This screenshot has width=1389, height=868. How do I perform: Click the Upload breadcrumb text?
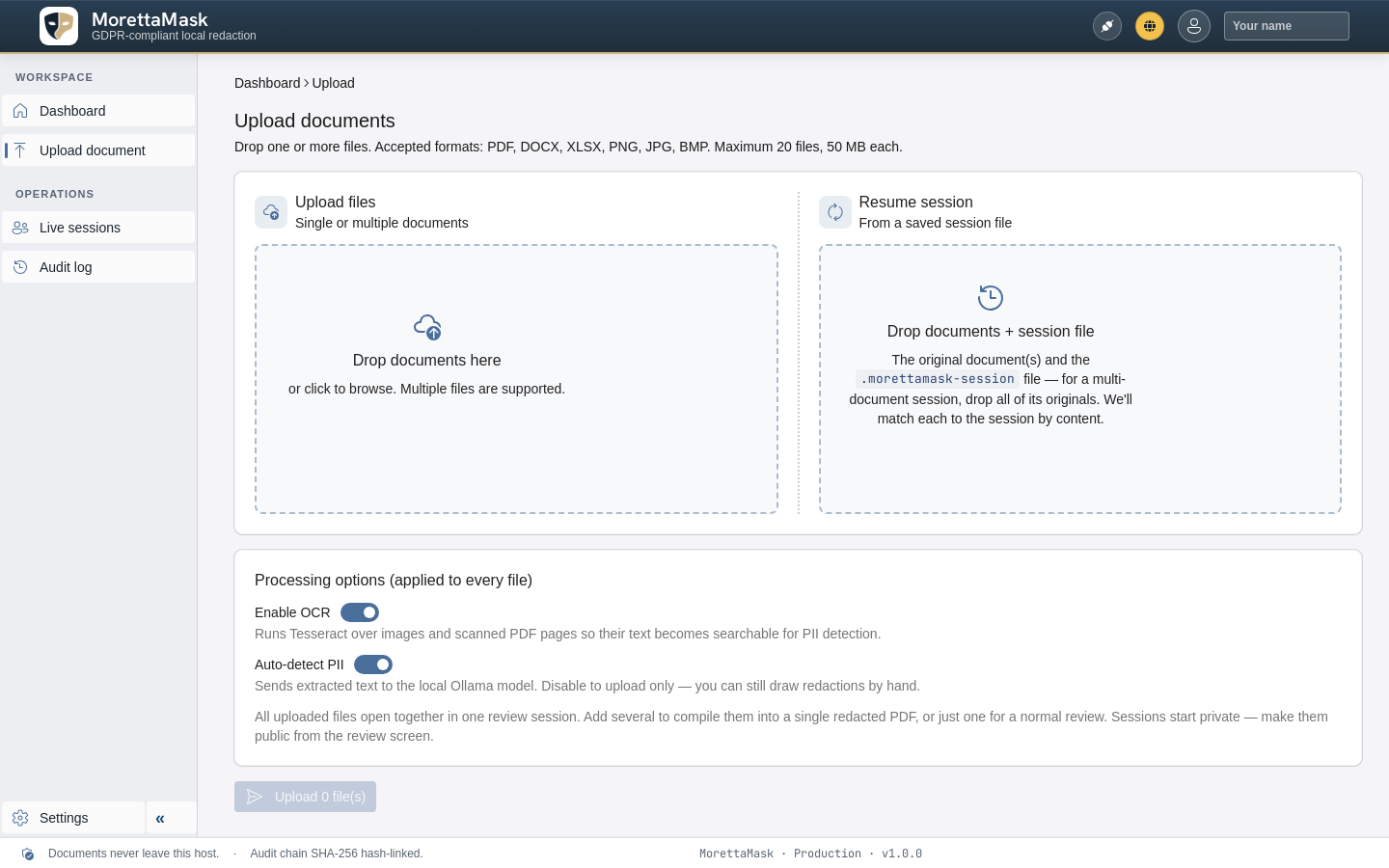[x=333, y=83]
